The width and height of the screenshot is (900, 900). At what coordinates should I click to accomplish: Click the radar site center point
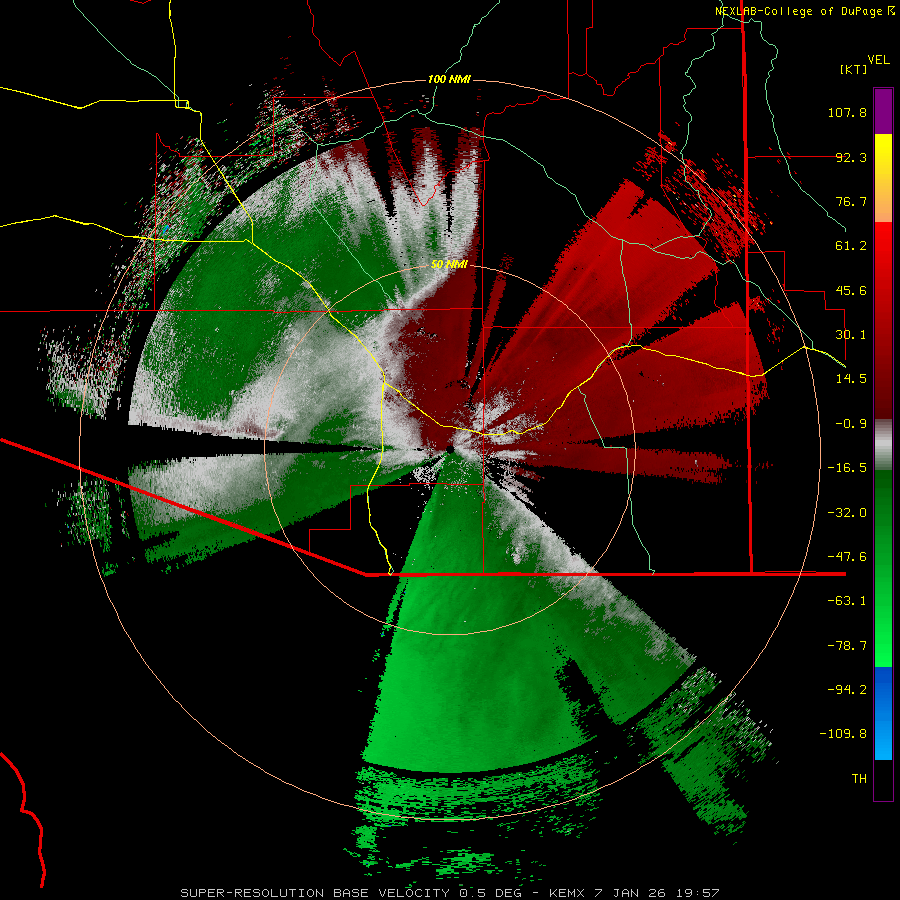click(450, 449)
